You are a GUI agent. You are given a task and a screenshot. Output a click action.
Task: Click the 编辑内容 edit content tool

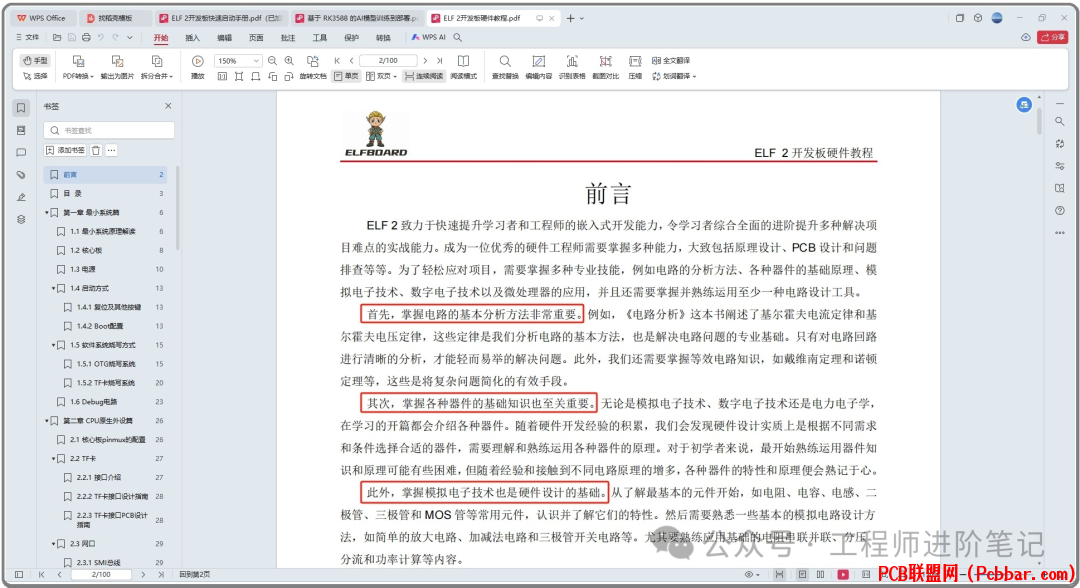pos(539,68)
